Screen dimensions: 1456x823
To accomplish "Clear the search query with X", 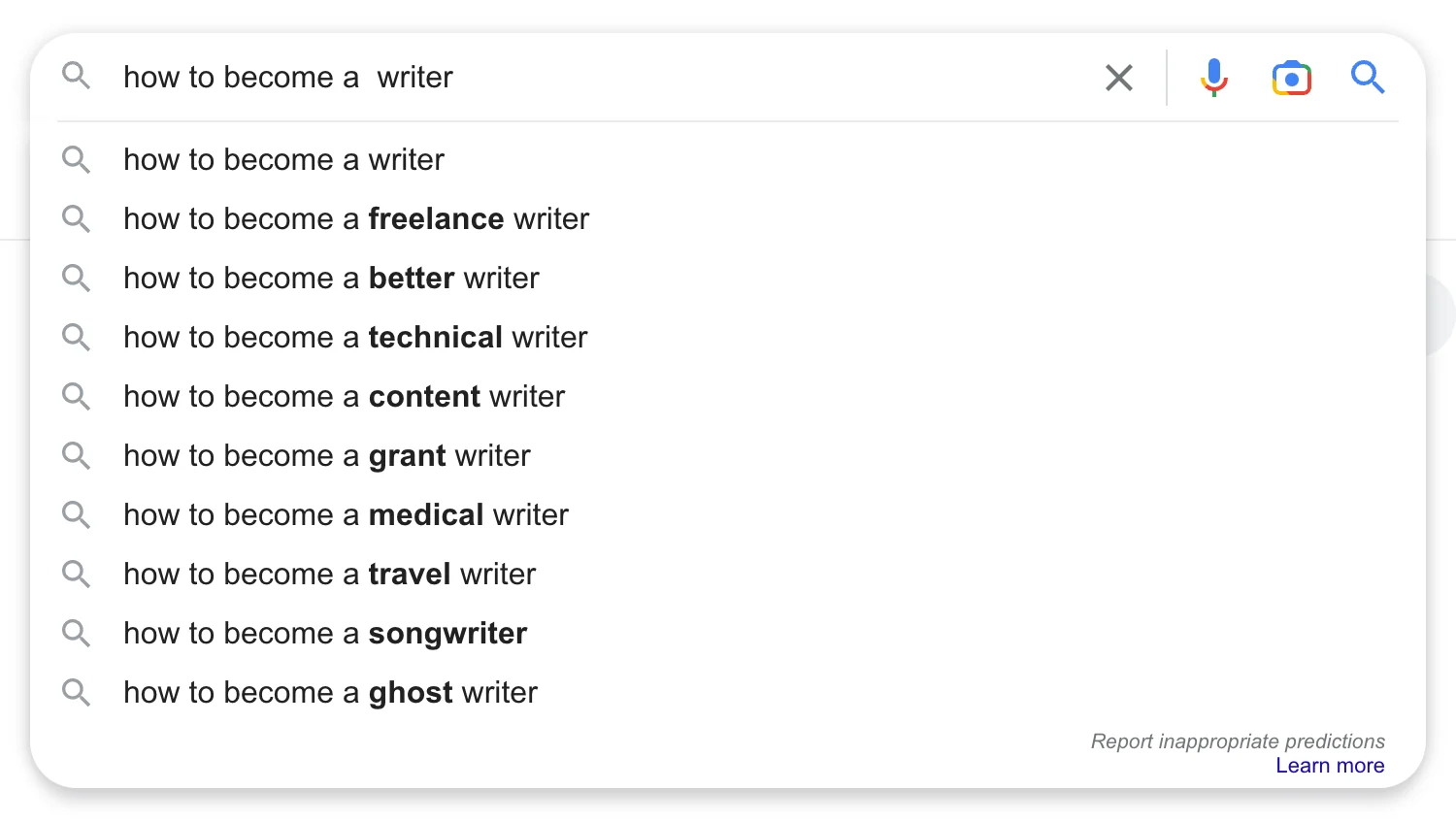I will coord(1119,78).
